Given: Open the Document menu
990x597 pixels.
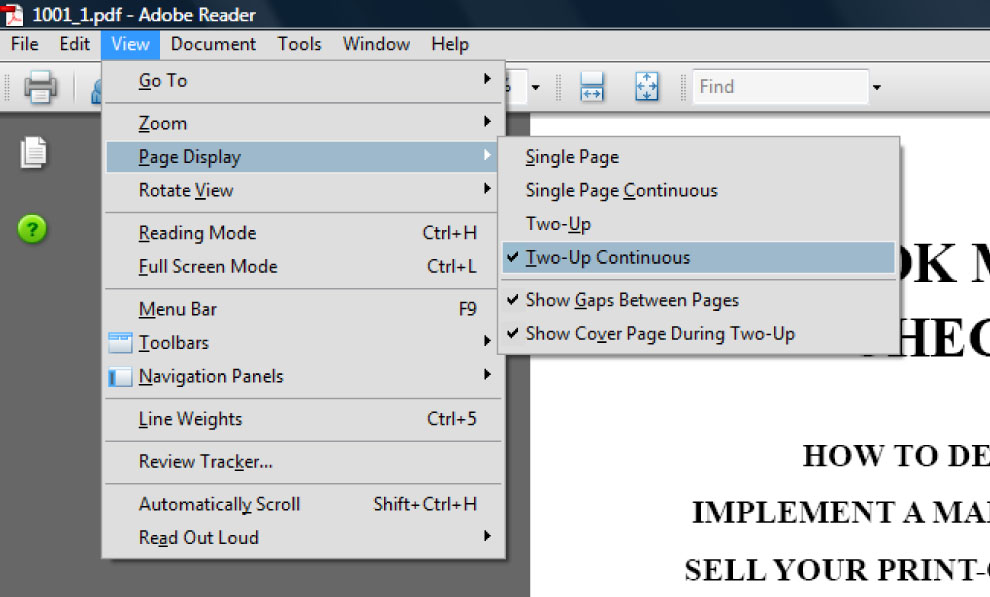Looking at the screenshot, I should tap(213, 44).
